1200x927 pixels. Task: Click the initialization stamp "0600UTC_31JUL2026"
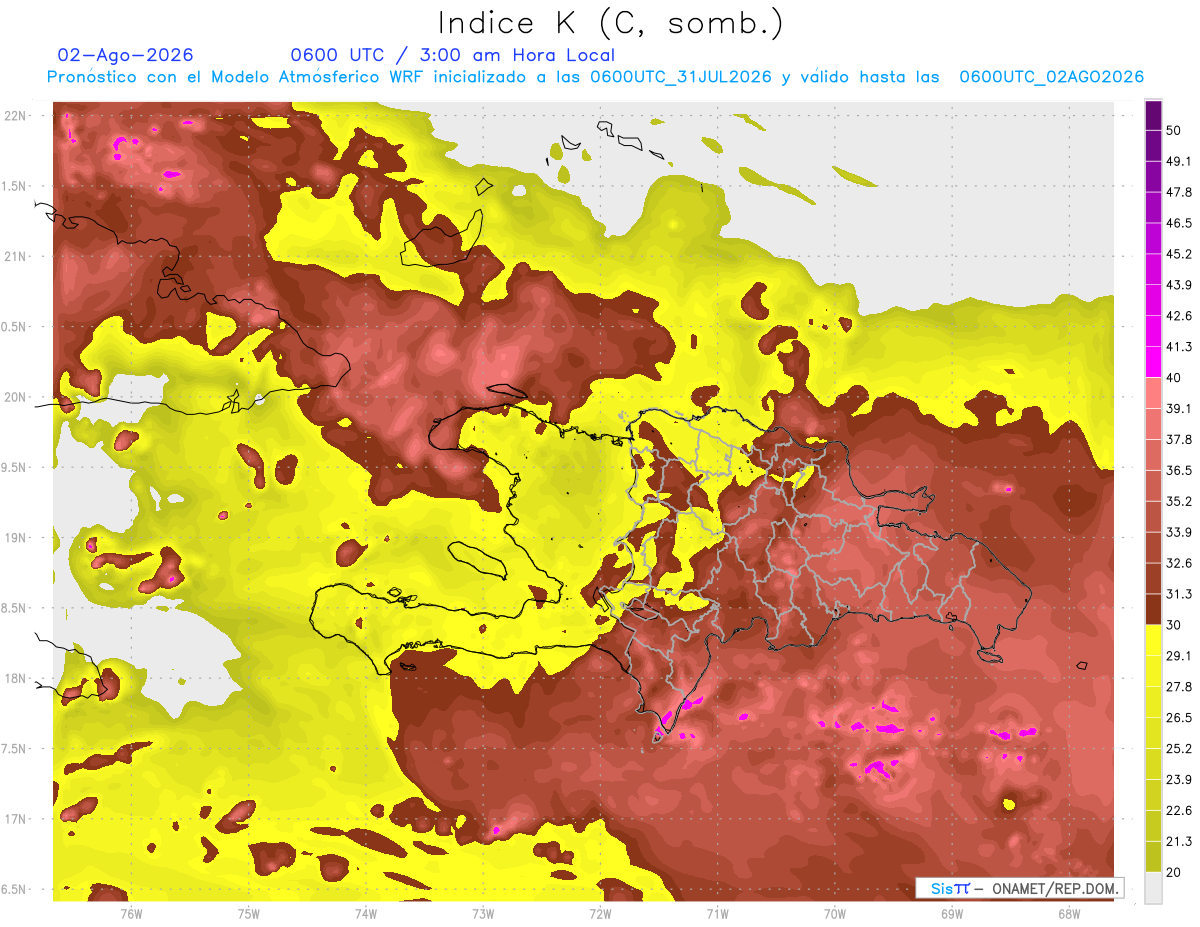pyautogui.click(x=680, y=77)
